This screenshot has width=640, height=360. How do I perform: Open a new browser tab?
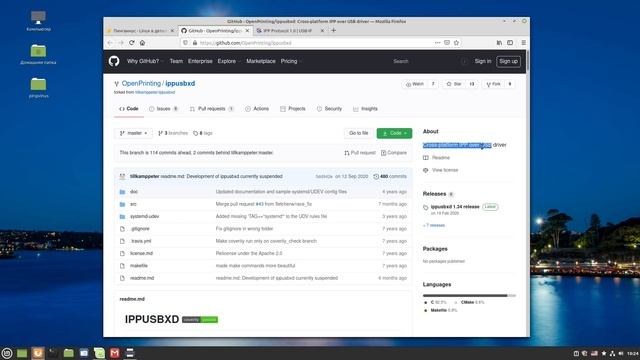pyautogui.click(x=333, y=30)
